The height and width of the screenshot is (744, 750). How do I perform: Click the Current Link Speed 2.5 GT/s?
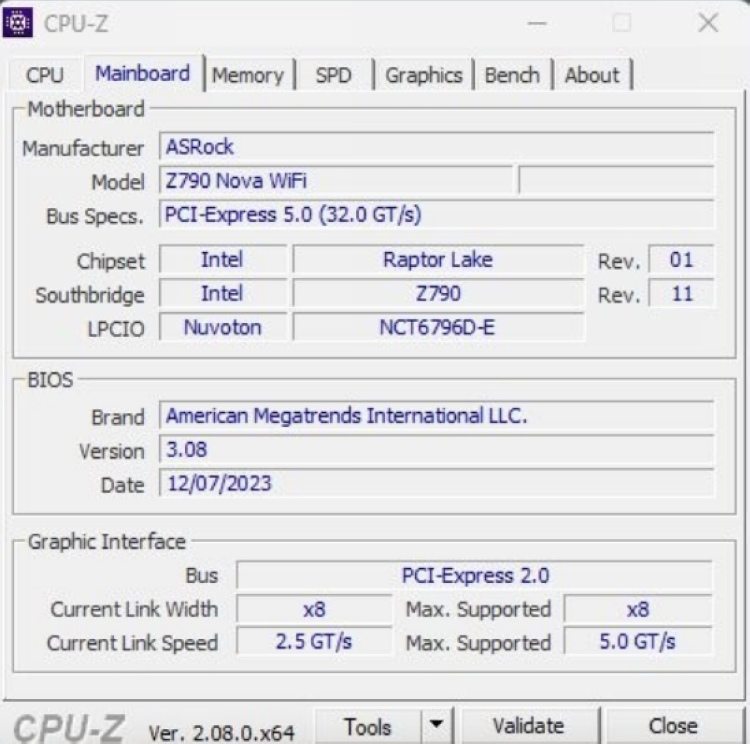pos(314,641)
